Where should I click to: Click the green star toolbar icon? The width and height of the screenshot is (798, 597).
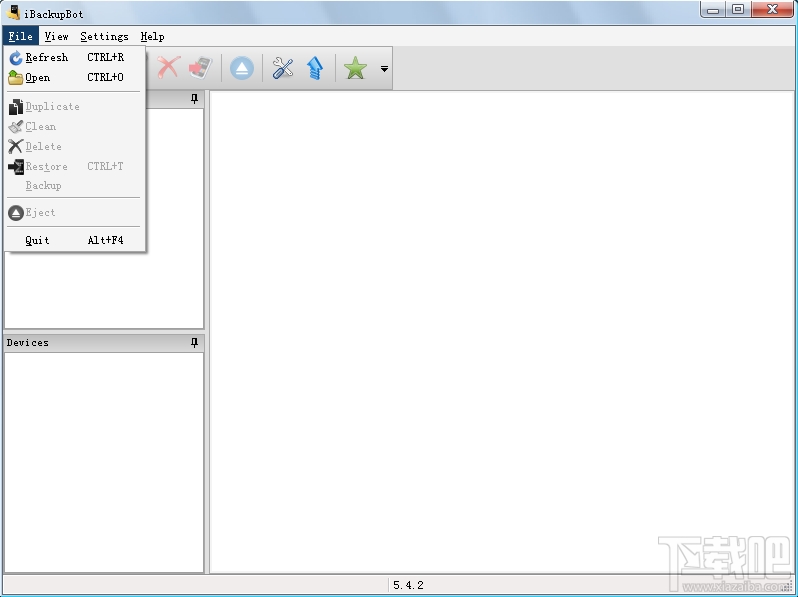tap(355, 68)
